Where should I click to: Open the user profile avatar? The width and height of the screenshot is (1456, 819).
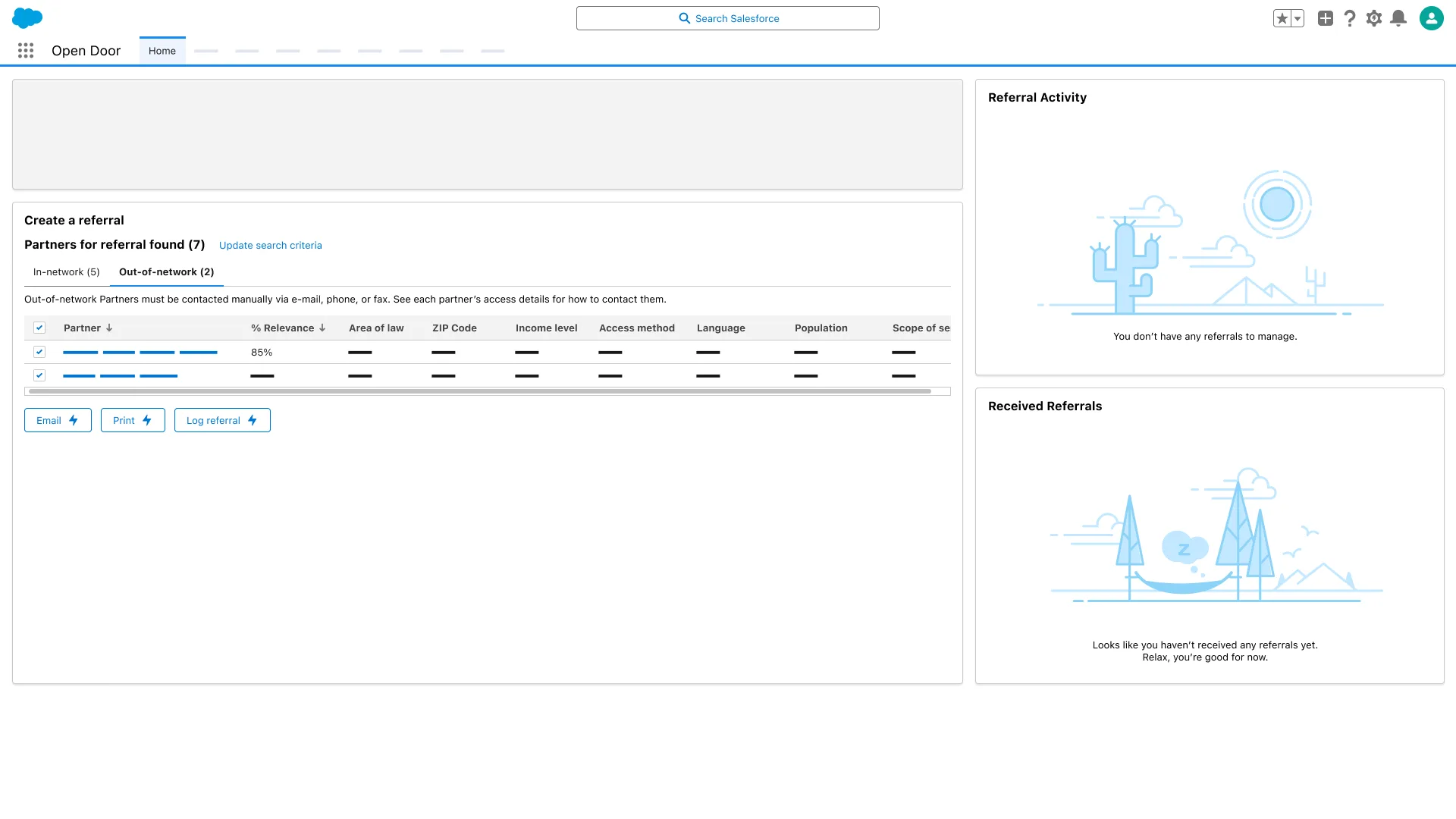pyautogui.click(x=1431, y=18)
